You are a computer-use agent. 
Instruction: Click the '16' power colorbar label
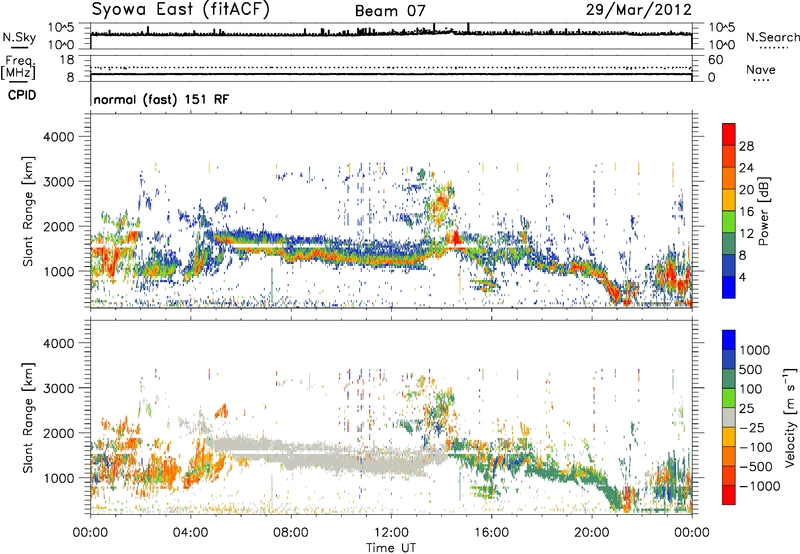[x=746, y=212]
